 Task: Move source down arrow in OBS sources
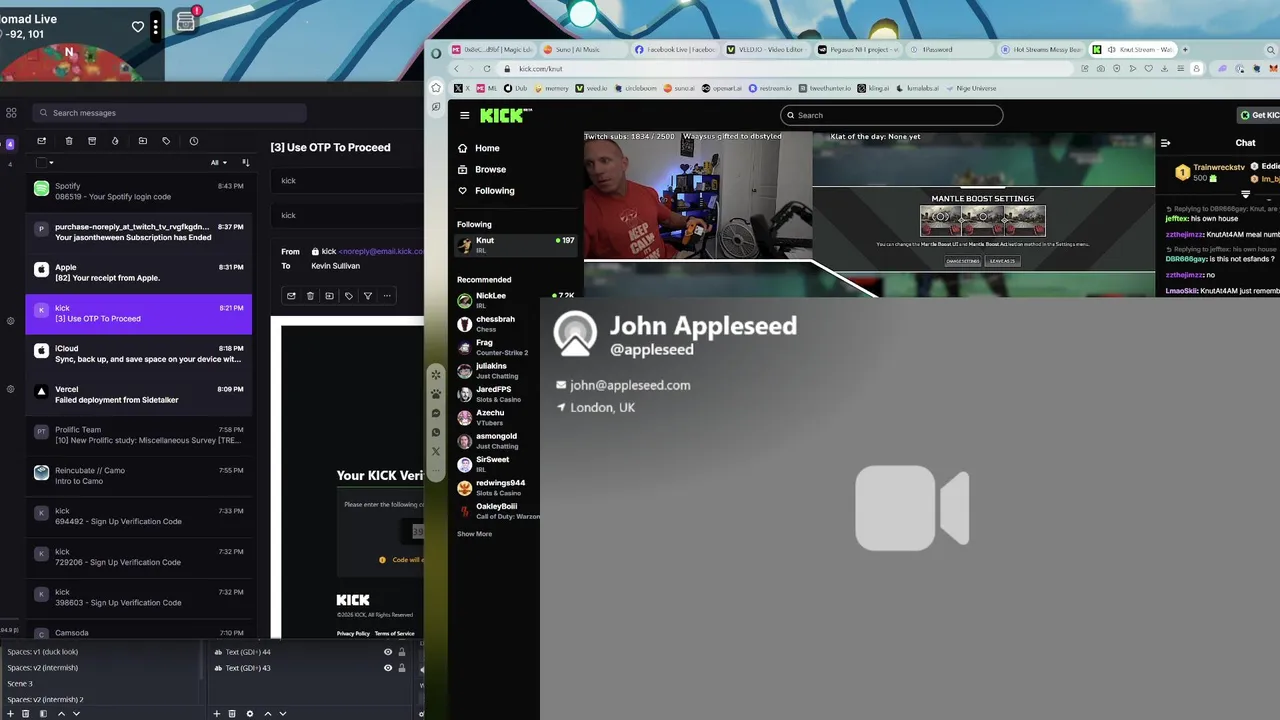[x=283, y=714]
